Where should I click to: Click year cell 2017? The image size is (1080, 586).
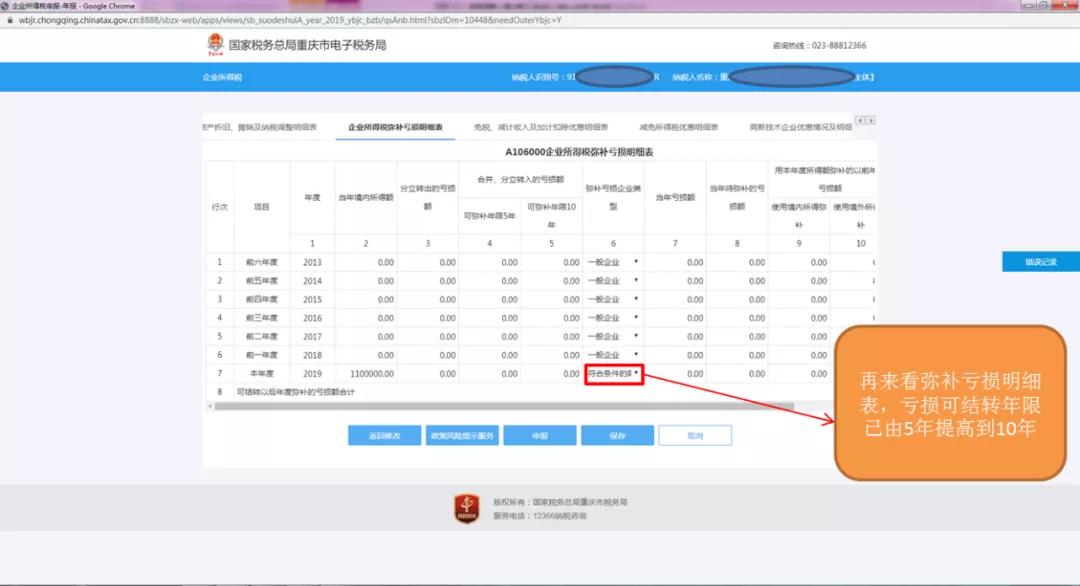click(x=313, y=337)
